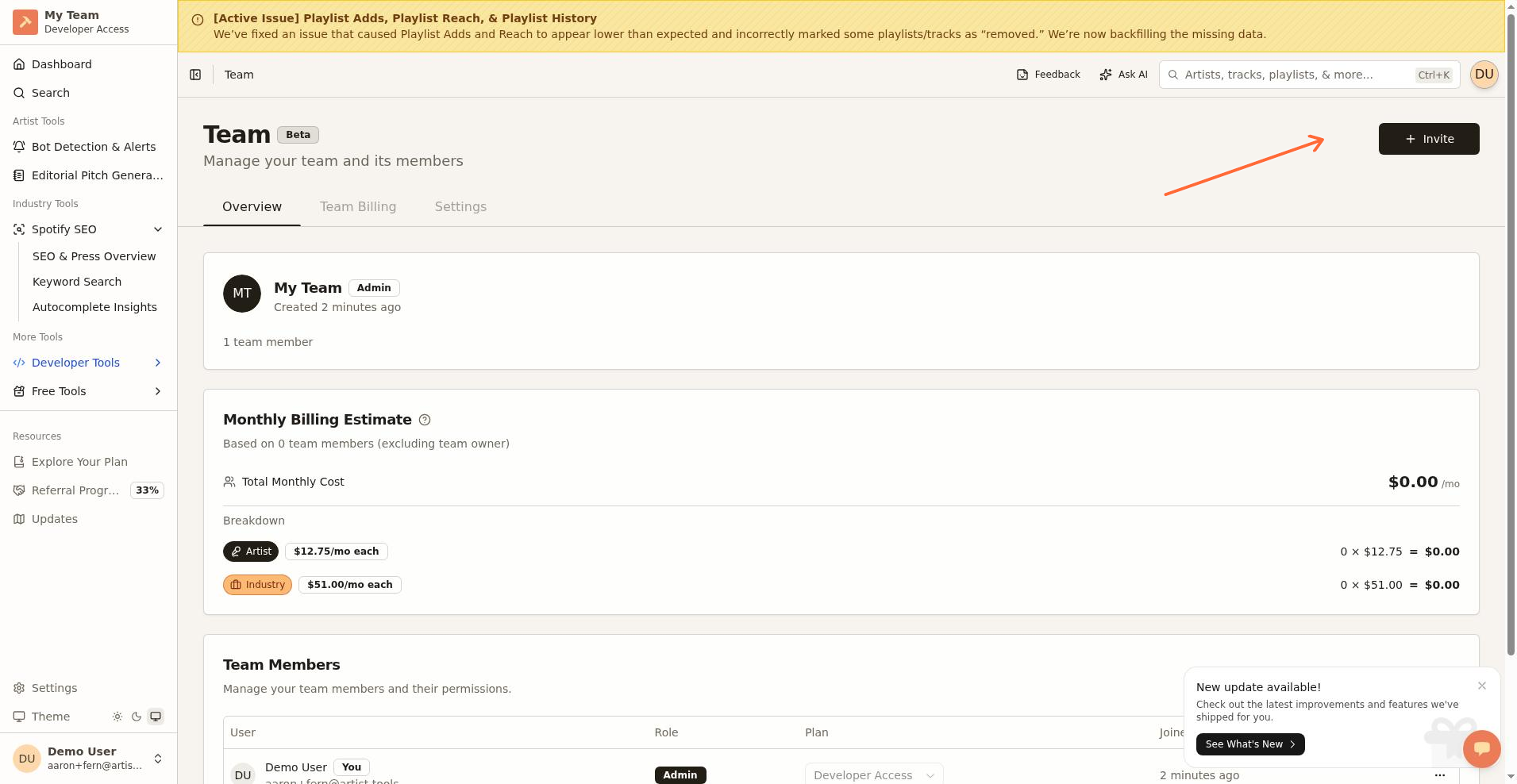This screenshot has height=784, width=1517.
Task: Select system theme monitor icon
Action: click(x=156, y=717)
